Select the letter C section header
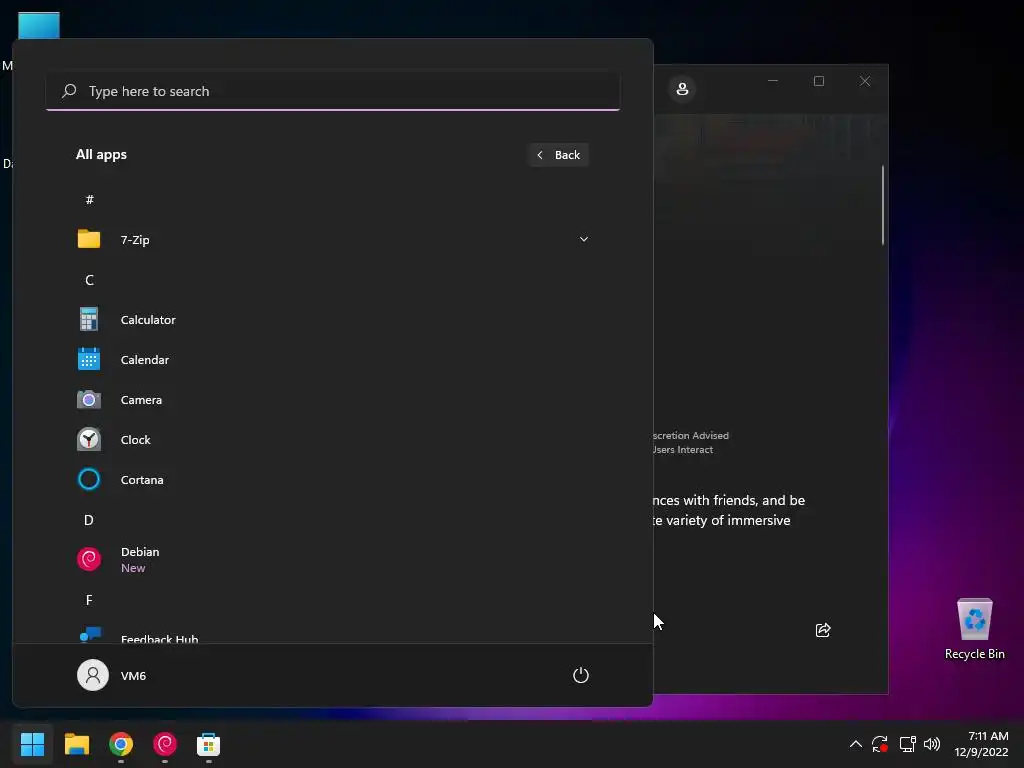Viewport: 1024px width, 768px height. pyautogui.click(x=89, y=280)
